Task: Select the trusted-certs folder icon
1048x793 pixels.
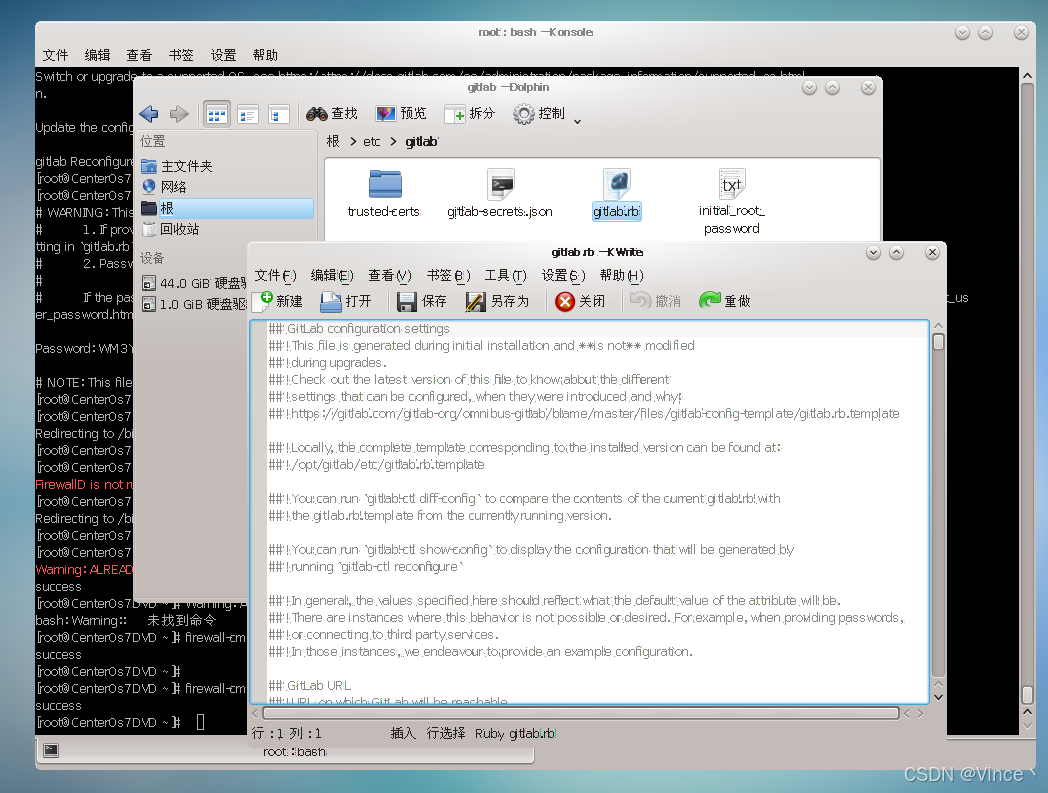Action: pyautogui.click(x=385, y=185)
